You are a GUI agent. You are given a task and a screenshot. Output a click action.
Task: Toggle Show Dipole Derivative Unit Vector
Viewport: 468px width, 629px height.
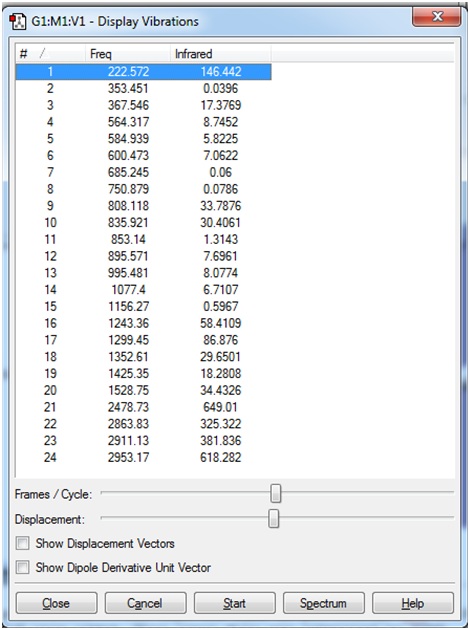pos(22,567)
